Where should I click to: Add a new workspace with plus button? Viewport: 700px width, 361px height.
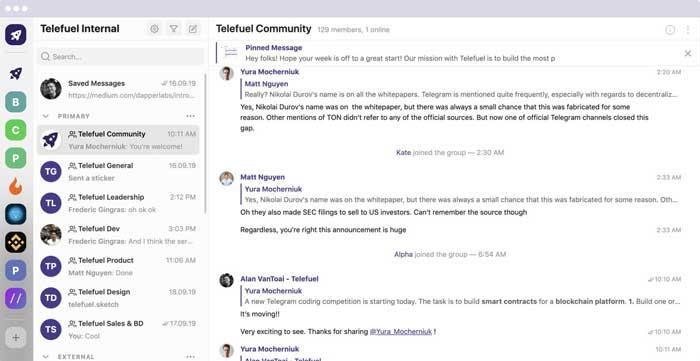pos(16,338)
